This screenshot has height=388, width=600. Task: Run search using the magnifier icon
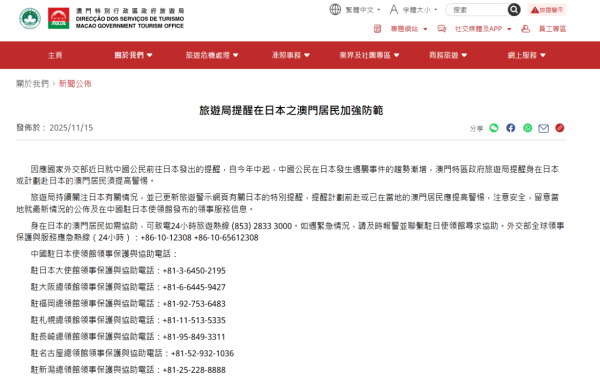point(514,10)
